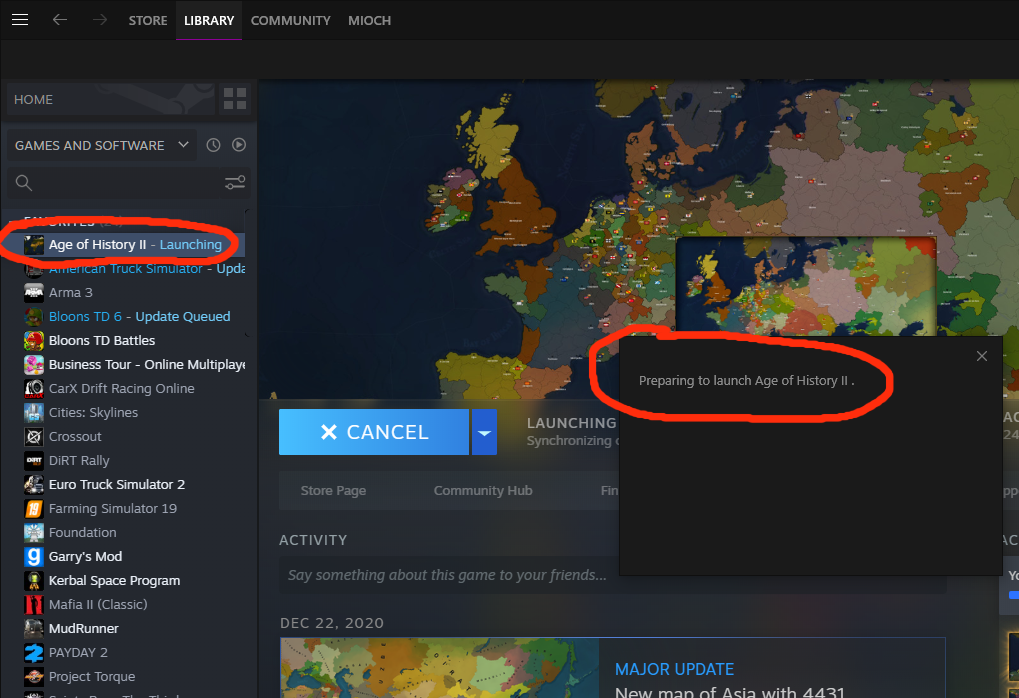Select Arma 3 in the library
Image resolution: width=1019 pixels, height=698 pixels.
(x=71, y=292)
